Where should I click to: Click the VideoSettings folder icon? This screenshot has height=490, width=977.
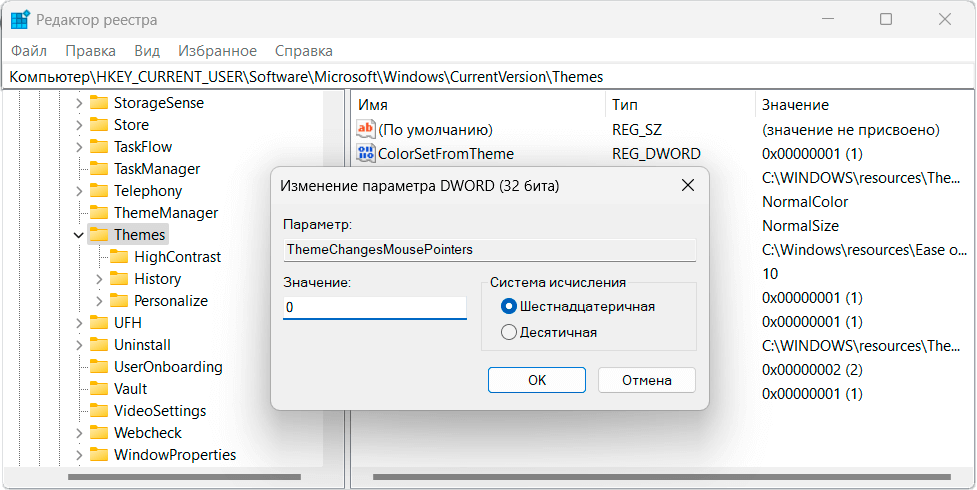coord(98,411)
